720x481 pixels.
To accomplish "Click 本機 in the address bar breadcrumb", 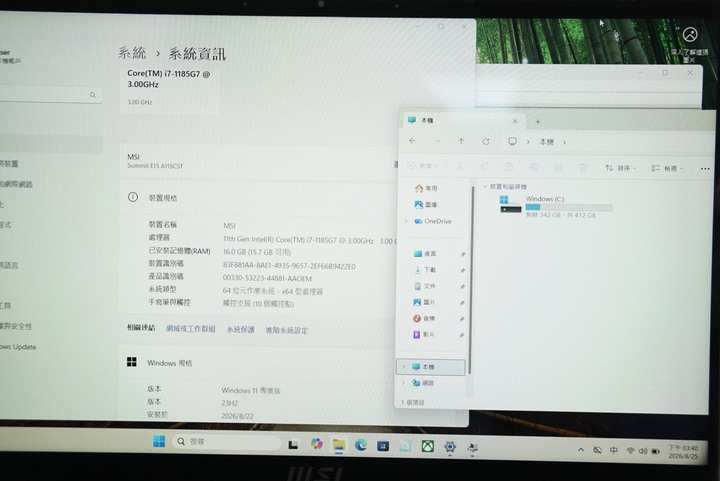I will point(546,142).
